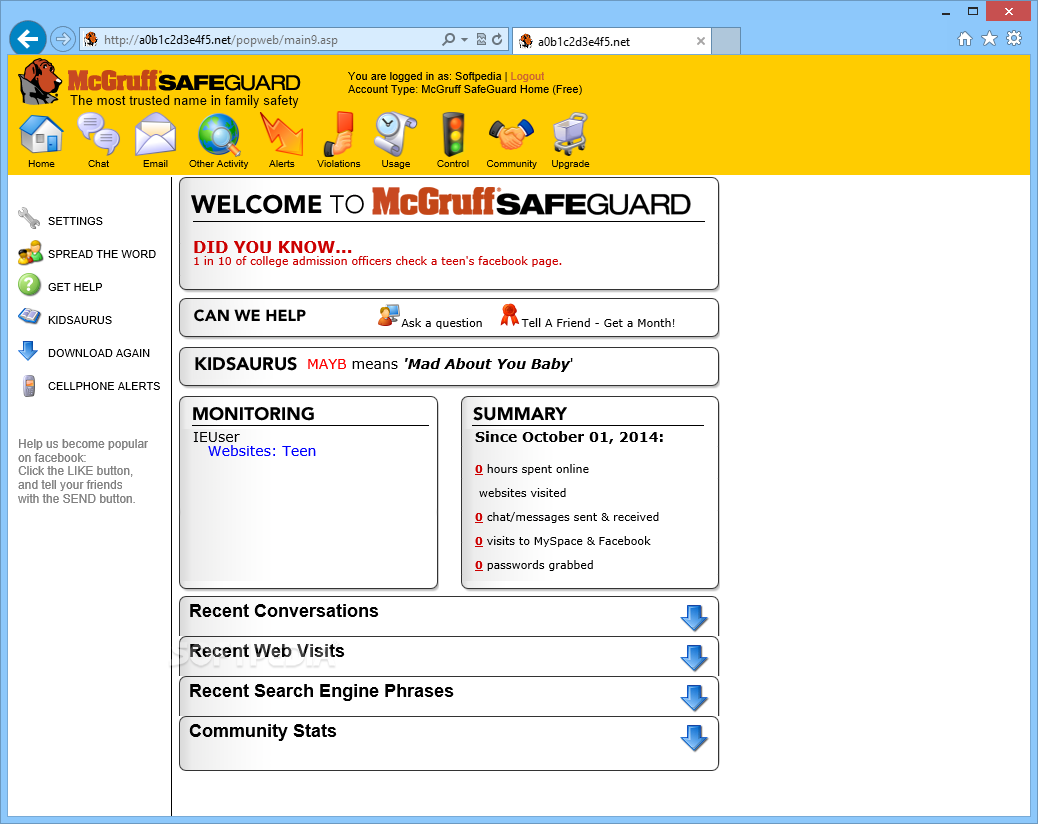
Task: Open address bar autocomplete dropdown arrow
Action: click(464, 40)
